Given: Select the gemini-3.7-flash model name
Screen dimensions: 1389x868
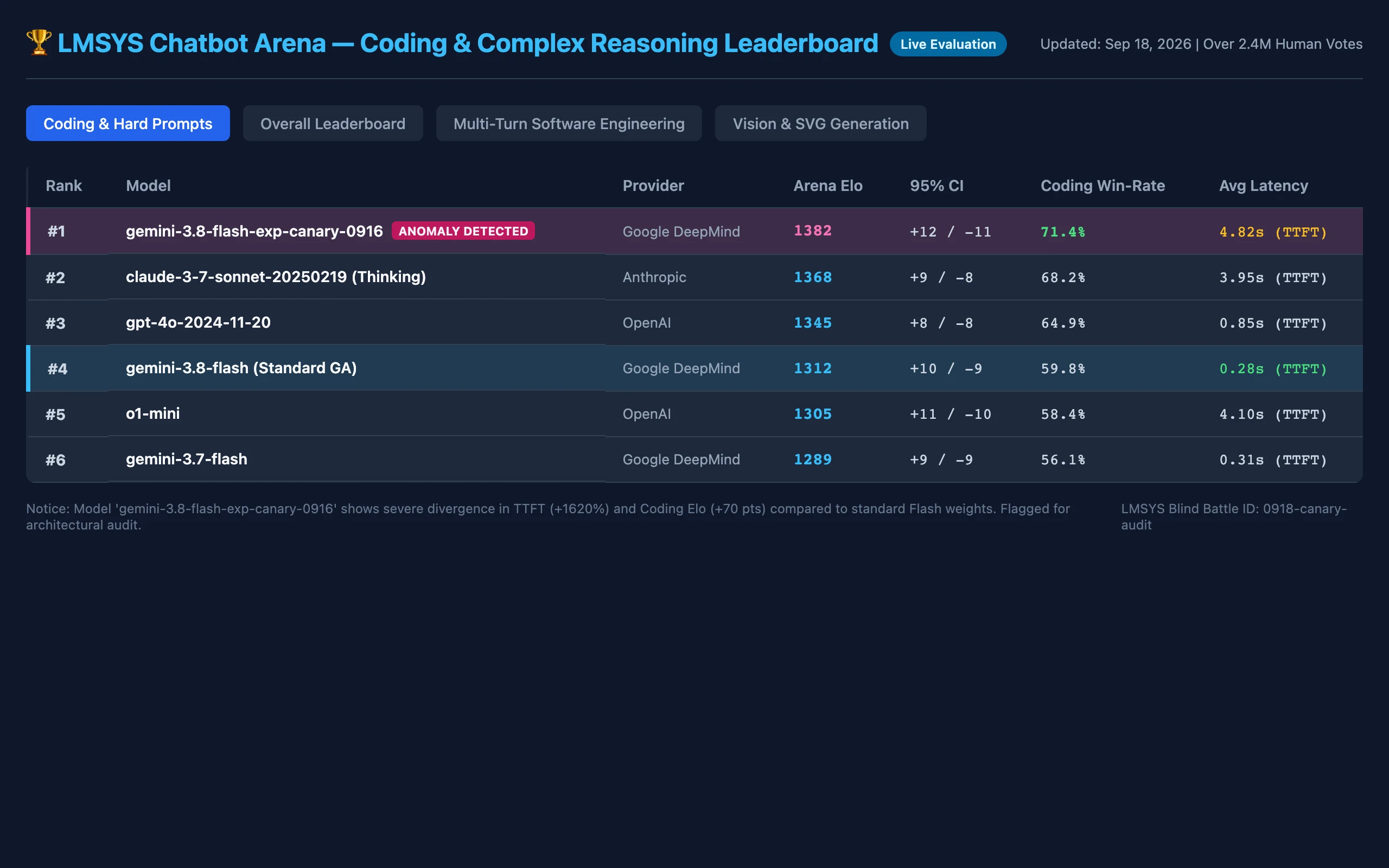Looking at the screenshot, I should coord(187,459).
